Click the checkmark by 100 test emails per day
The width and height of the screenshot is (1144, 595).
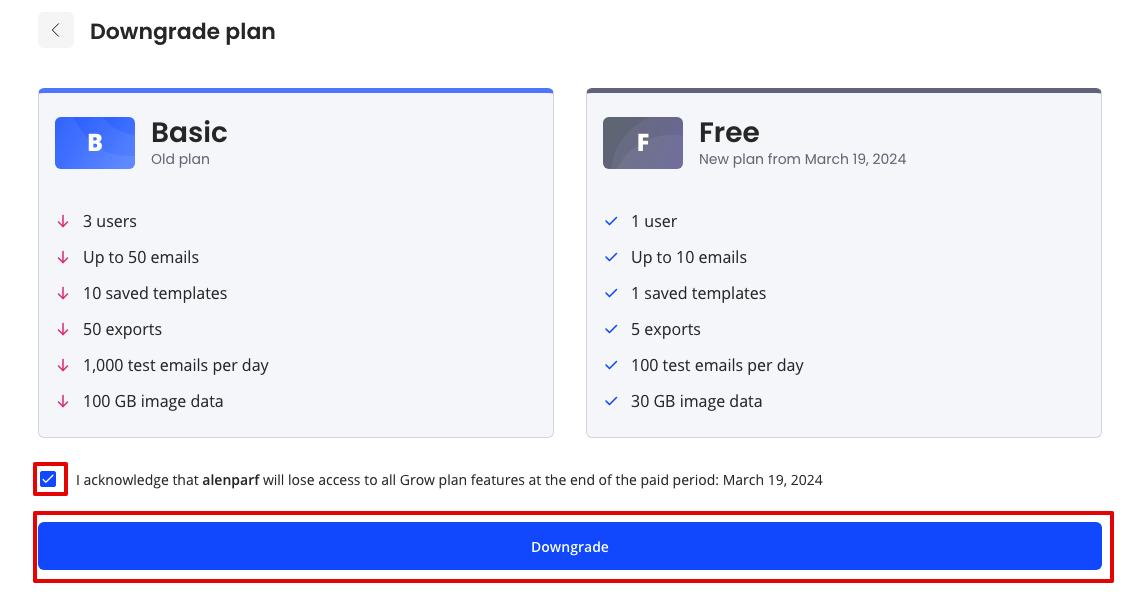[x=611, y=365]
